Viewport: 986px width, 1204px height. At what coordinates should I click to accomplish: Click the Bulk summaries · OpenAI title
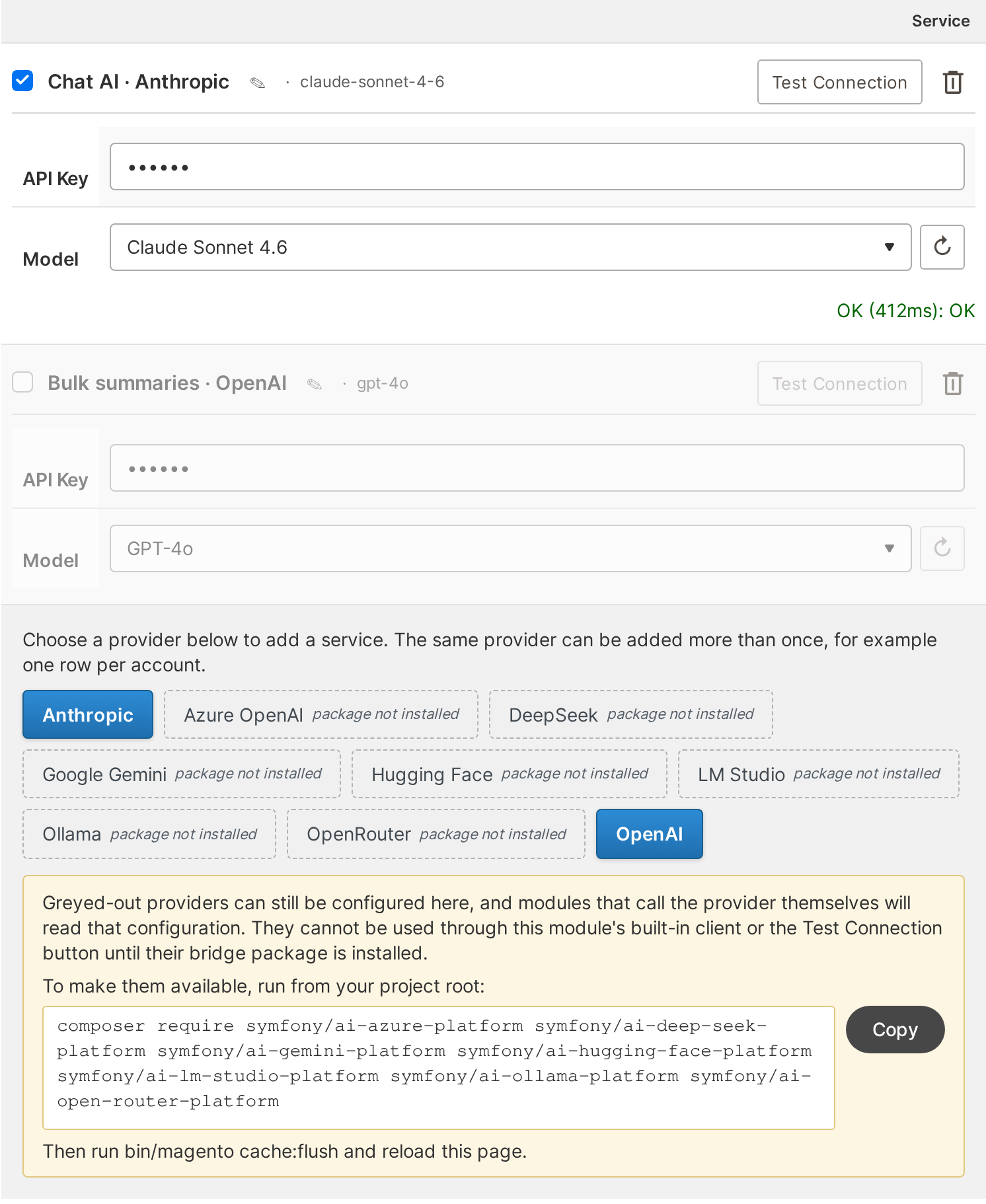coord(167,383)
